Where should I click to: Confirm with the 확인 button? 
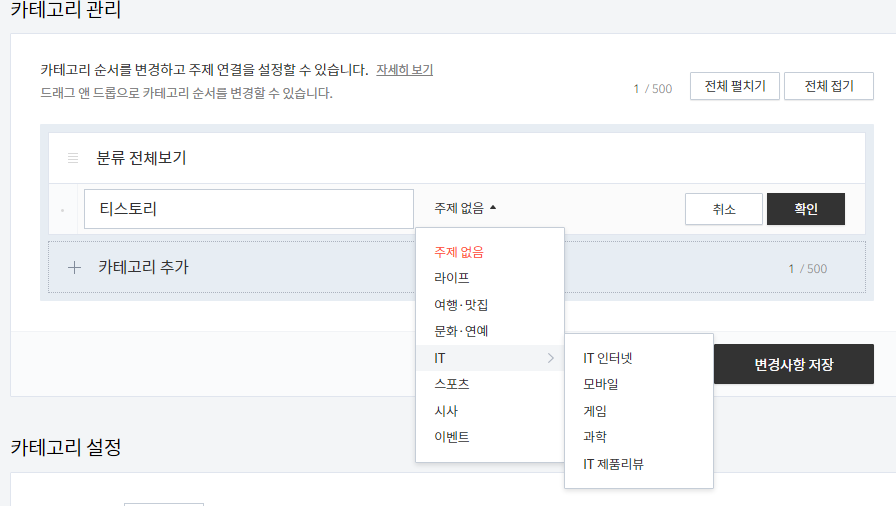pos(806,209)
